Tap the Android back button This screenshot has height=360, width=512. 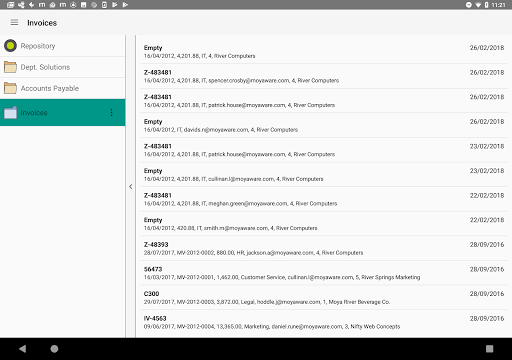(x=23, y=349)
